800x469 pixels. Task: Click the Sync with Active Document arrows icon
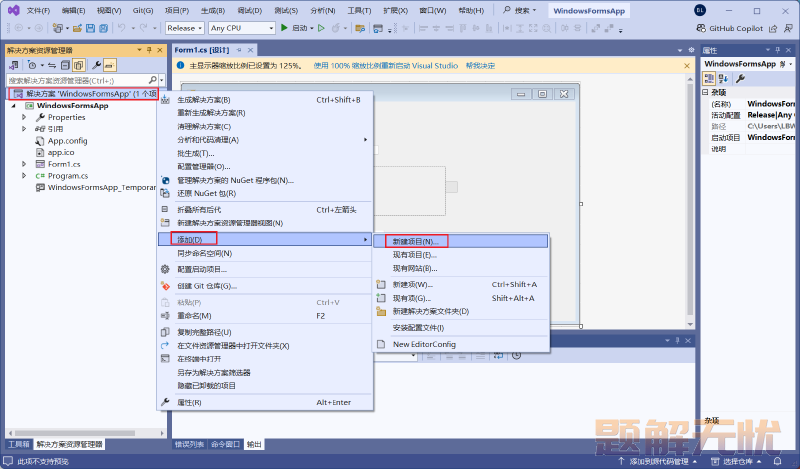point(52,65)
